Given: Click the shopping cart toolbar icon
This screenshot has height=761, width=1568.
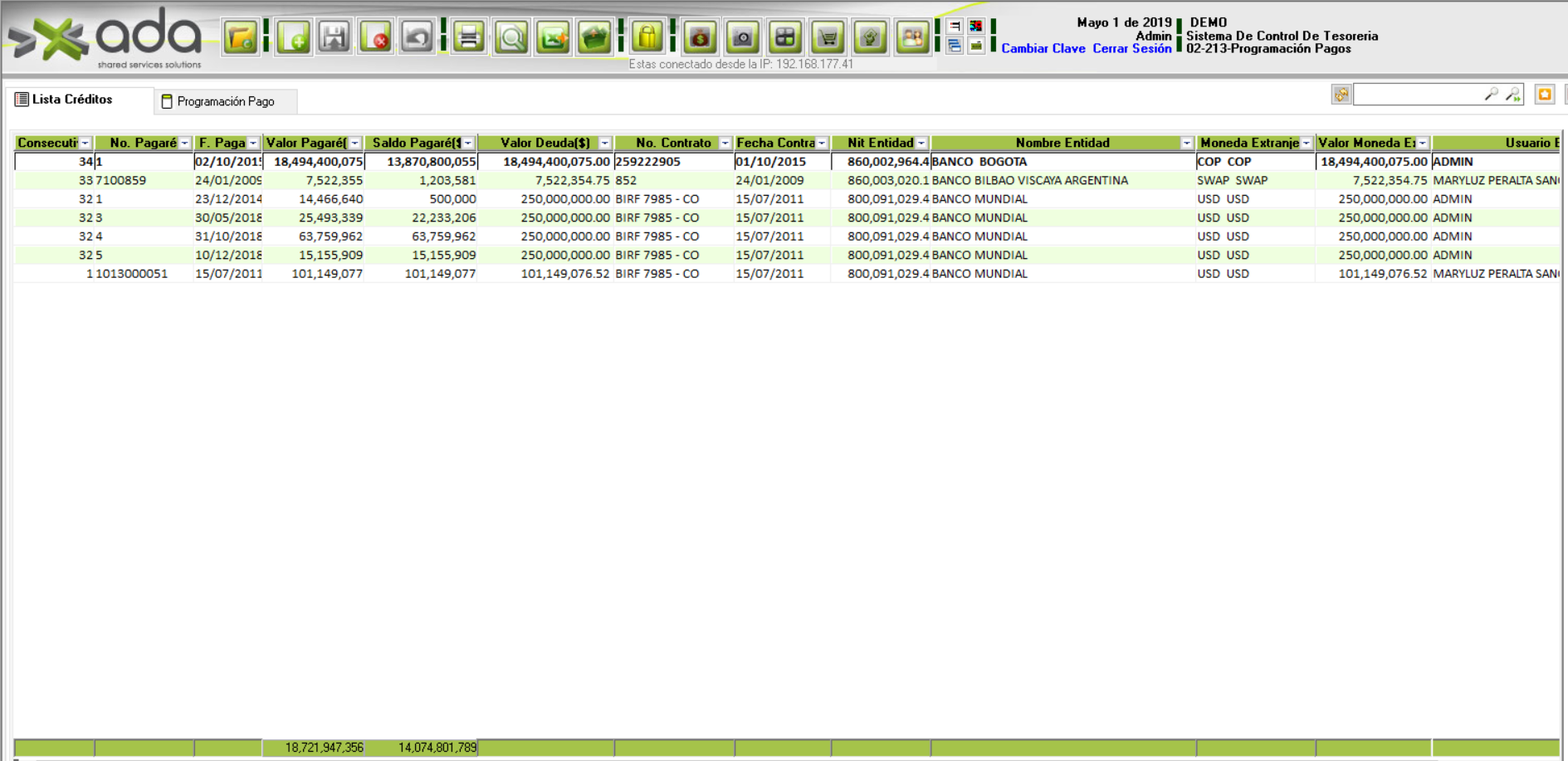Looking at the screenshot, I should coord(828,37).
